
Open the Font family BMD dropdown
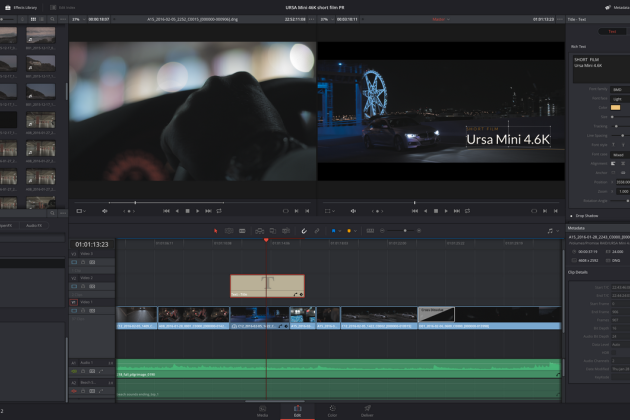coord(620,89)
